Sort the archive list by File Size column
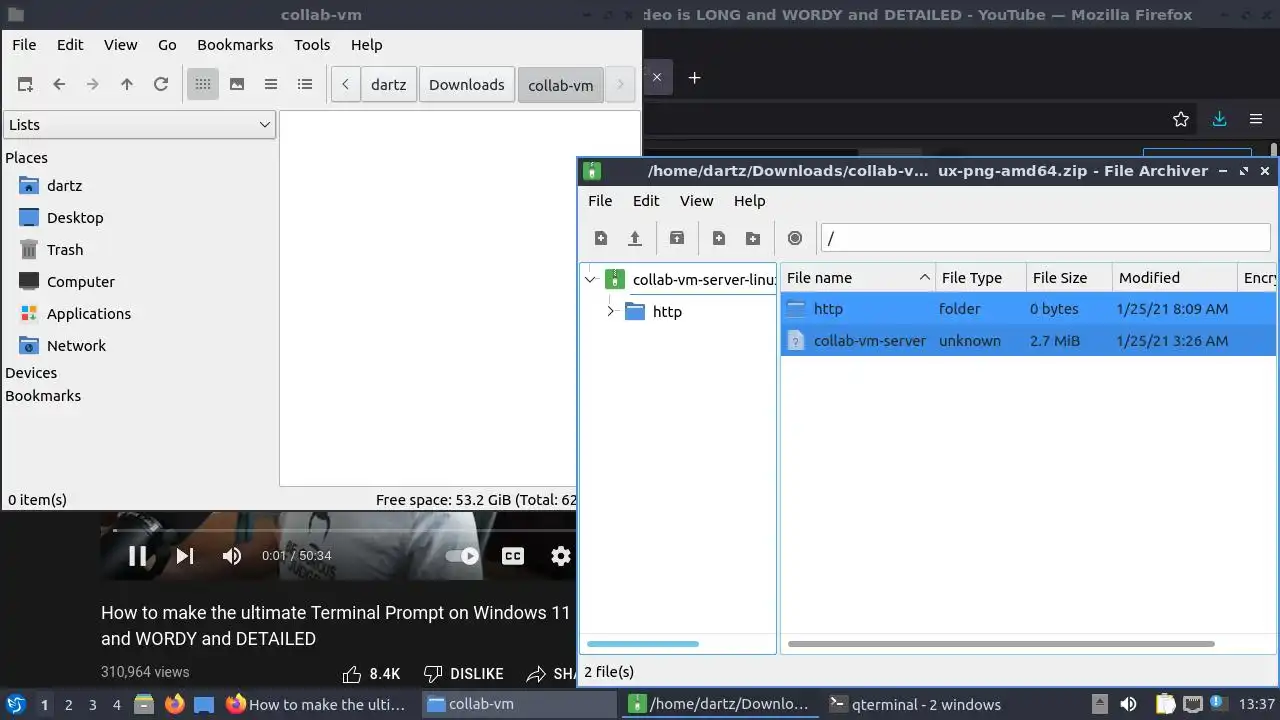The width and height of the screenshot is (1280, 720). (1069, 278)
